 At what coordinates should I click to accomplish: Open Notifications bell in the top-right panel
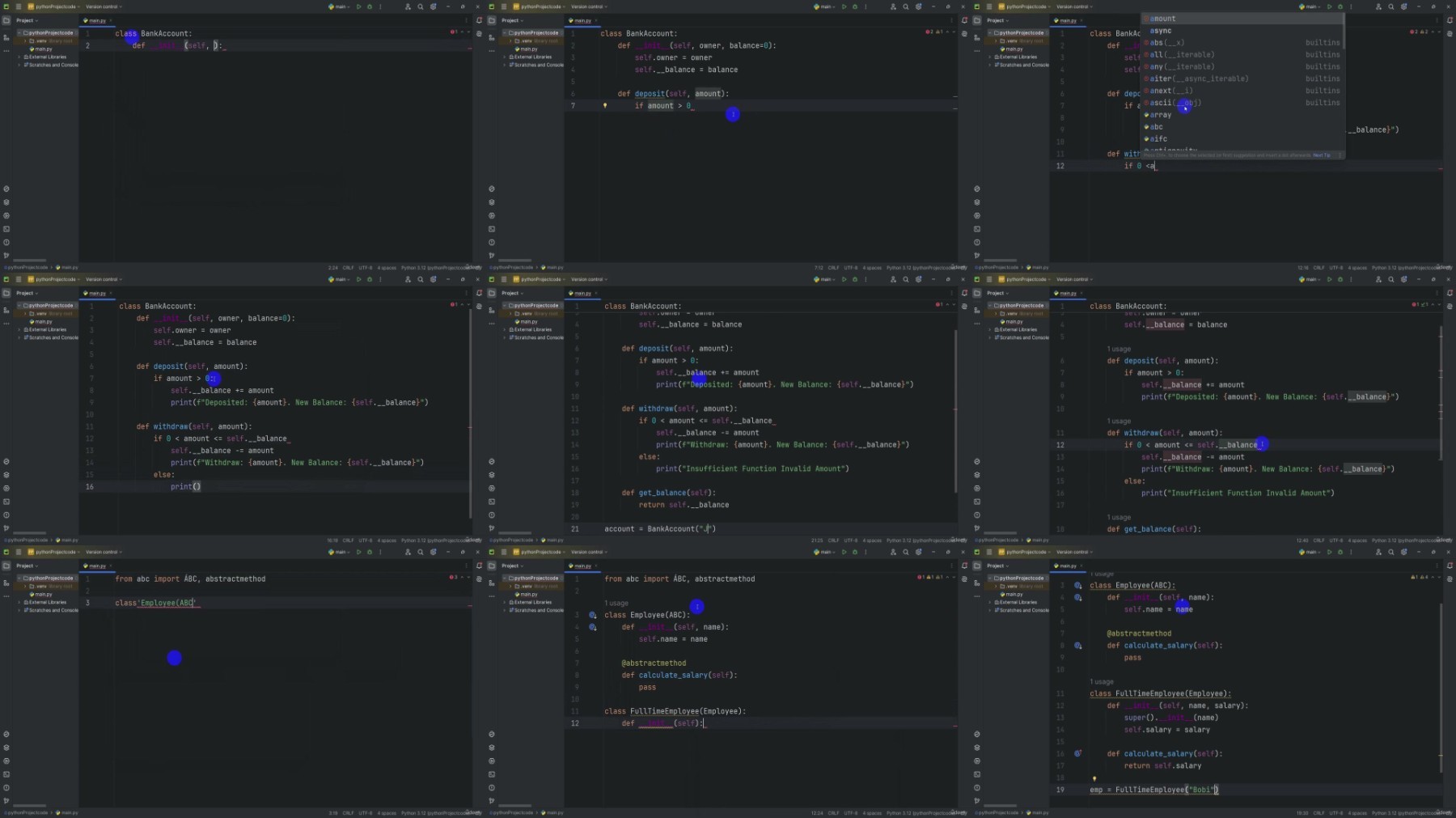1450,20
